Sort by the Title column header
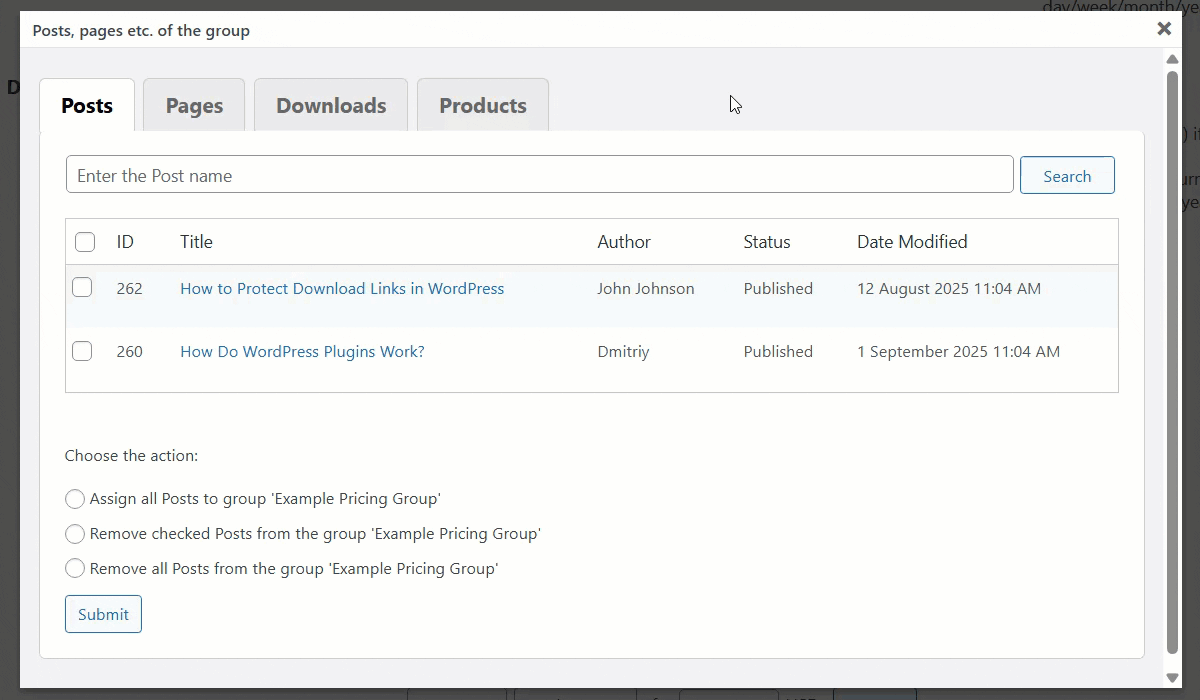The image size is (1200, 700). point(196,241)
